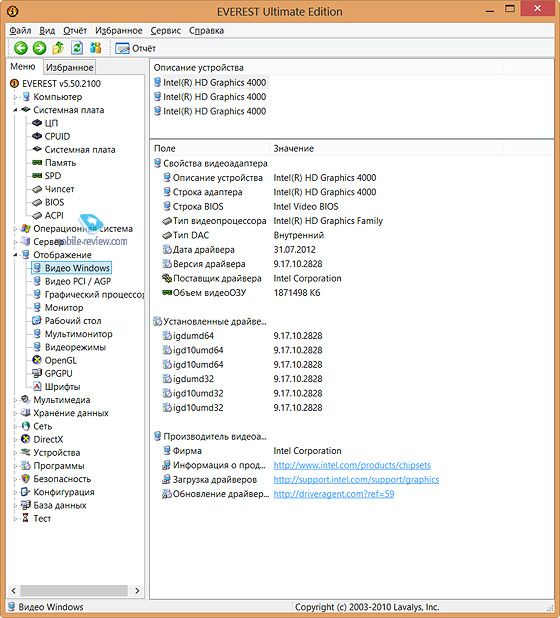Click the sidebar scroll left arrow

(13, 590)
